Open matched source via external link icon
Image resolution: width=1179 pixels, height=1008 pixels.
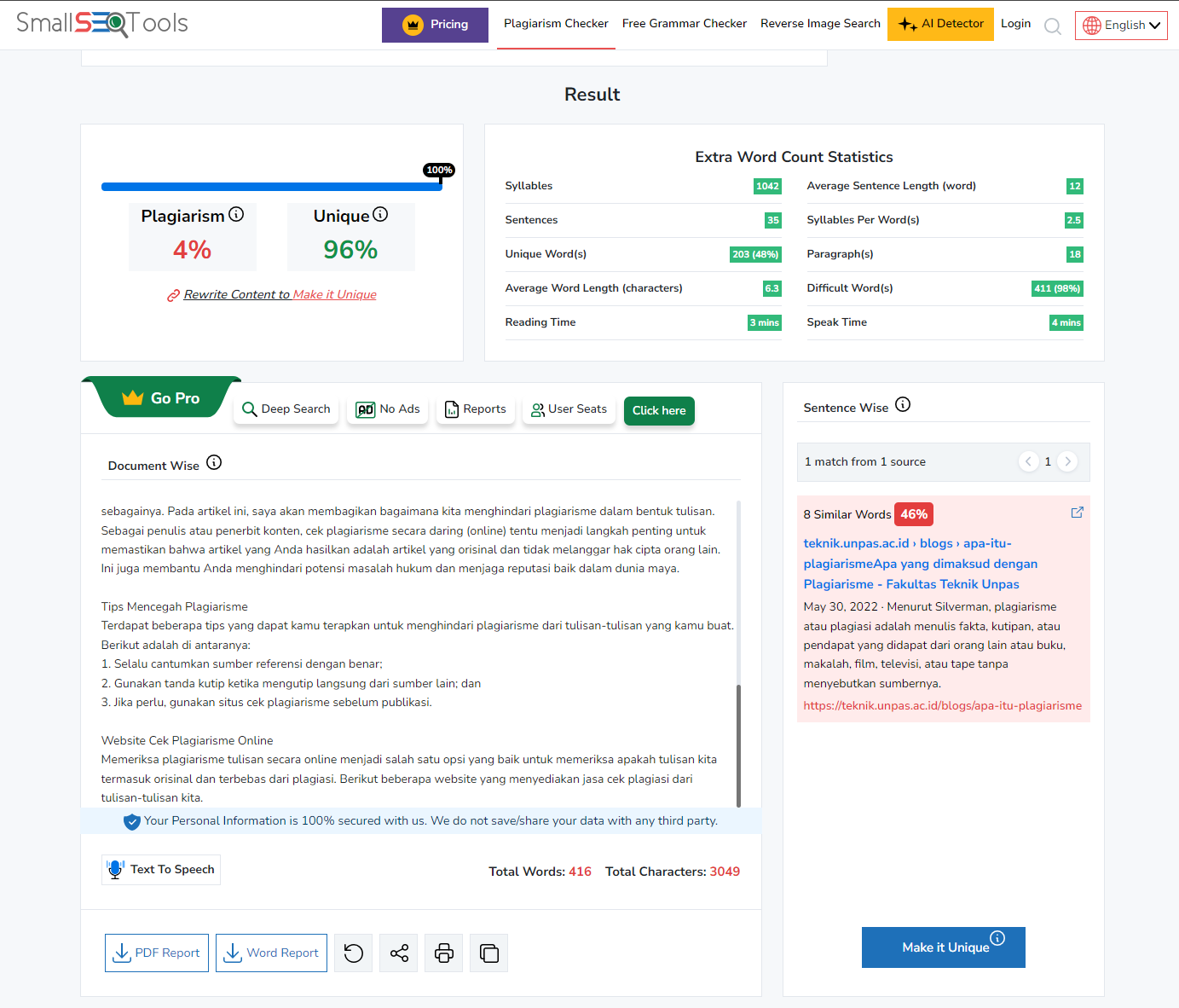1077,513
